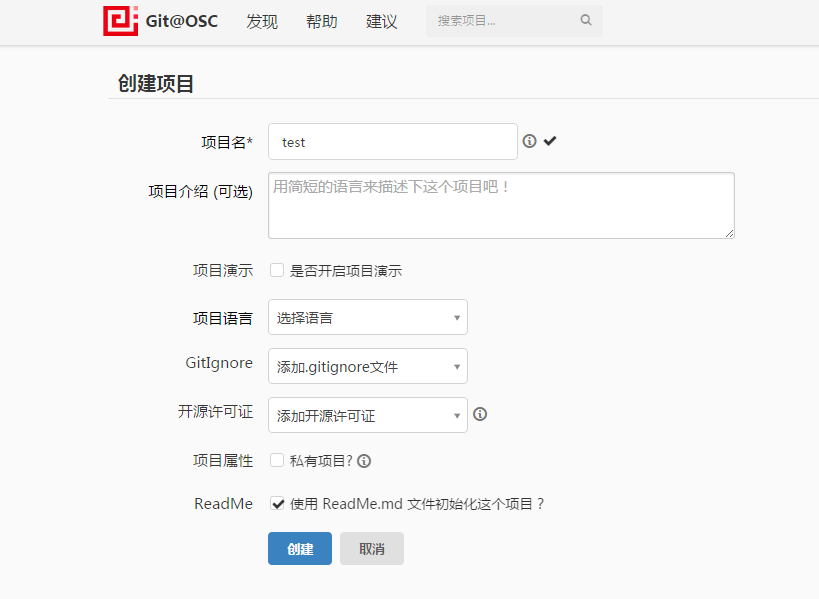Enable the 是否开启项目演示 checkbox
The width and height of the screenshot is (819, 599).
(x=276, y=269)
